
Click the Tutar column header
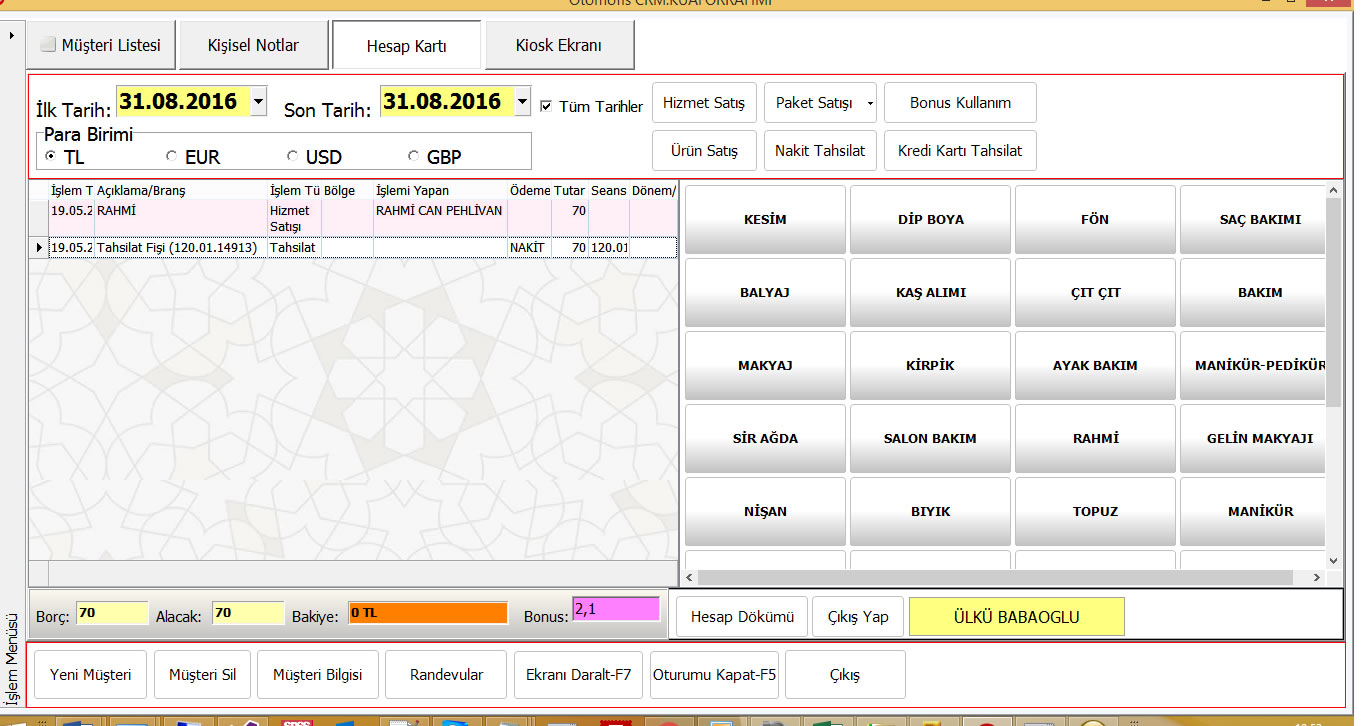570,190
